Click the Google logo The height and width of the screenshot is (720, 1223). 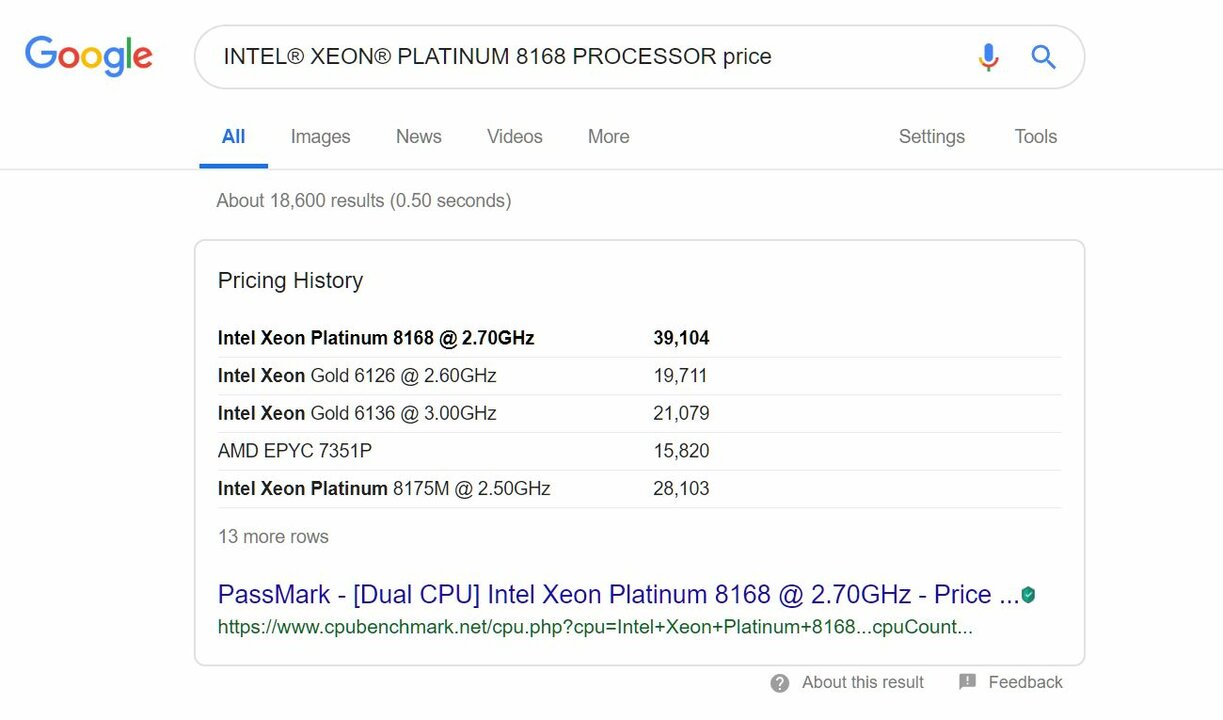click(89, 56)
